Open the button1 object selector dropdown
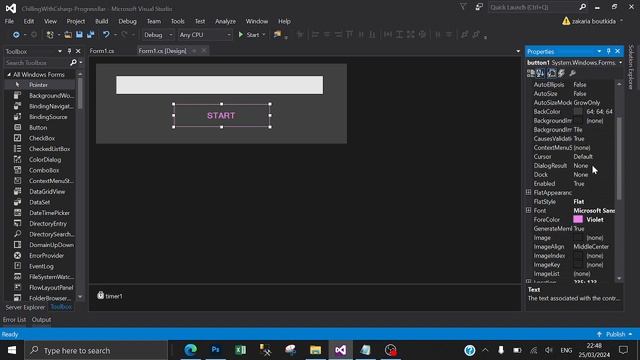640x360 pixels. coord(620,62)
